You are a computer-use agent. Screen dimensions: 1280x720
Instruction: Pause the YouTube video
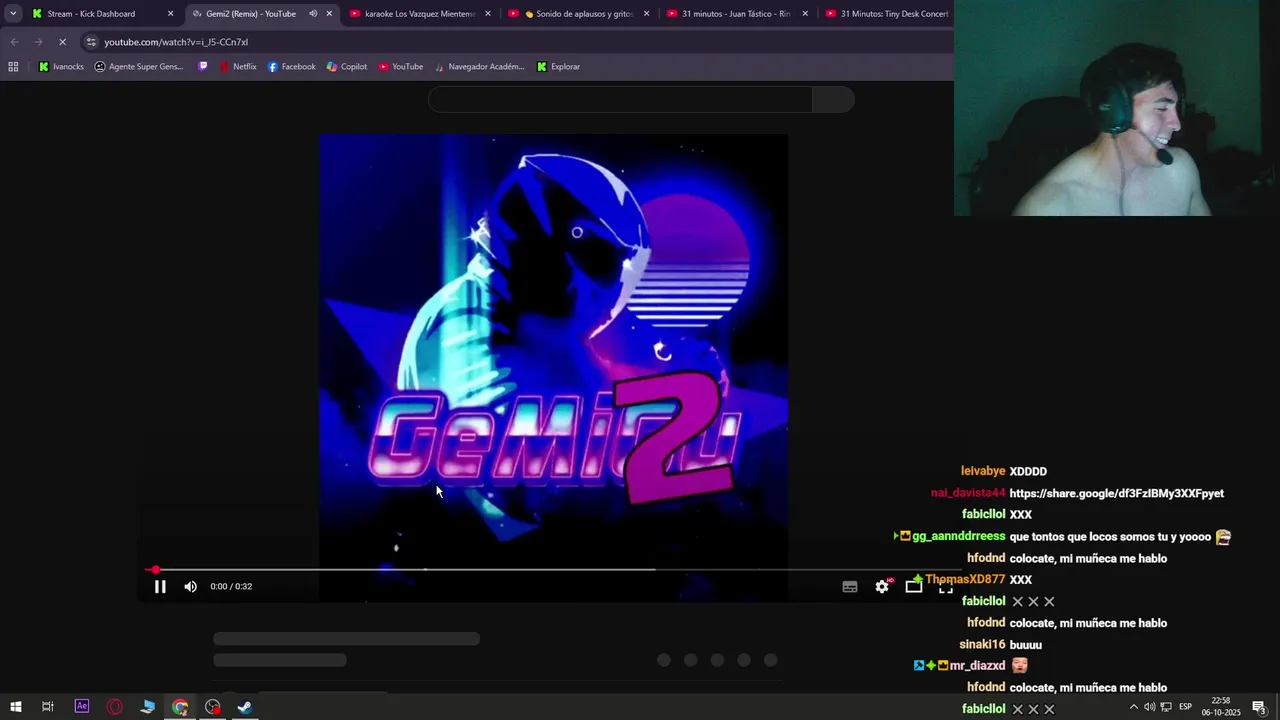(160, 587)
